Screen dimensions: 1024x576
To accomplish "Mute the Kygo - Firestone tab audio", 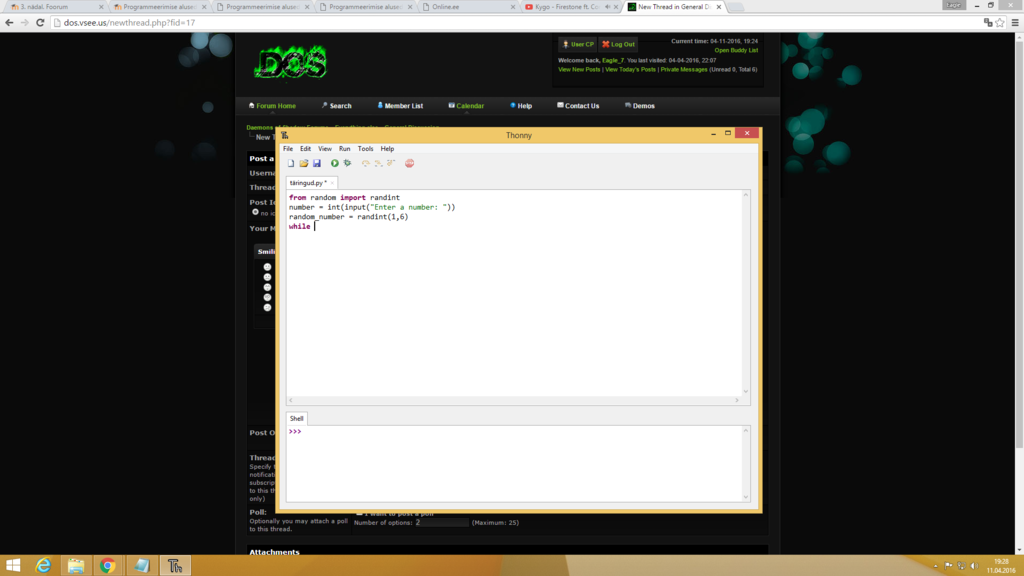I will [x=607, y=7].
